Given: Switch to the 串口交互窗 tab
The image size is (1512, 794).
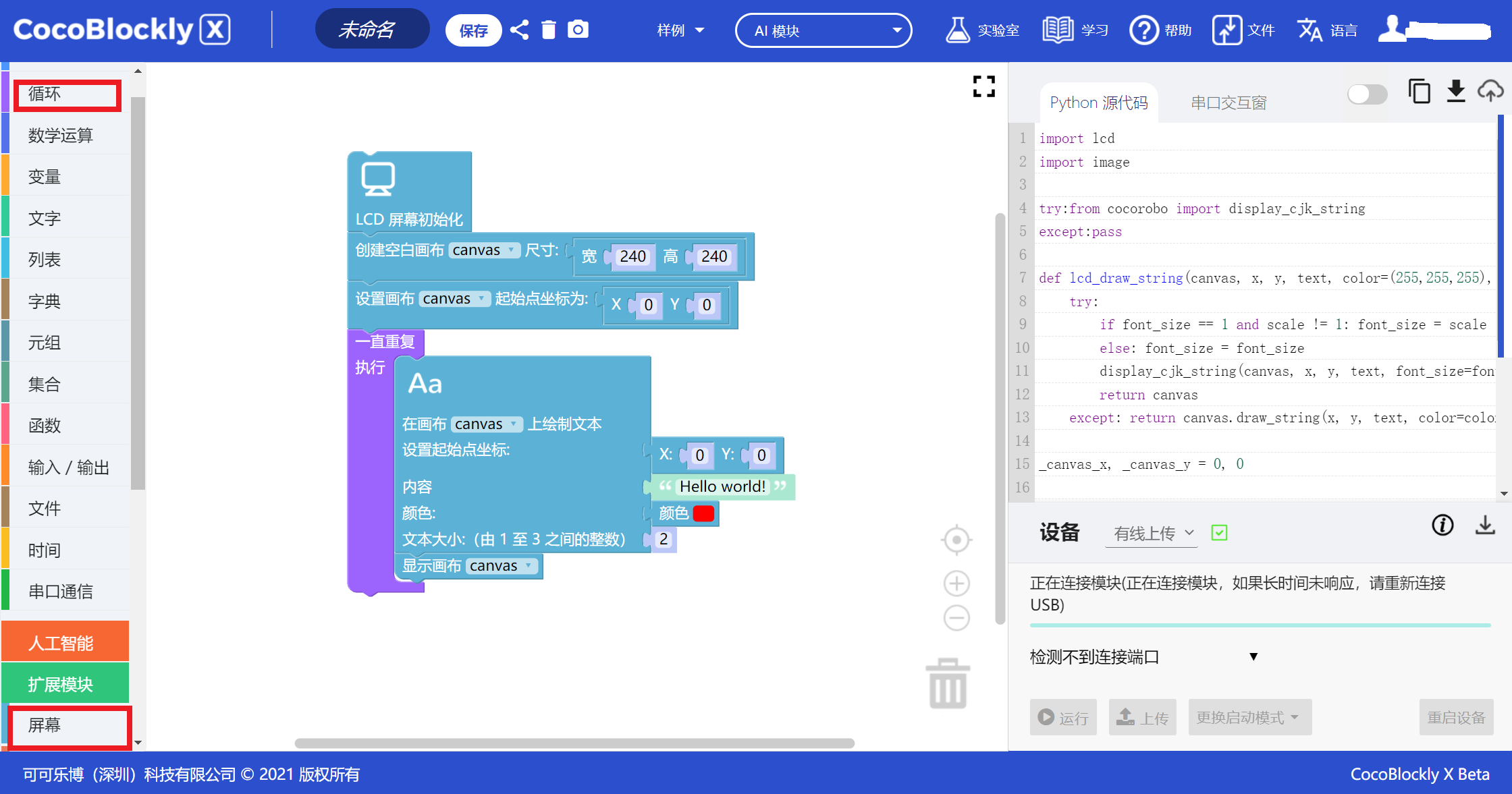Looking at the screenshot, I should [x=1228, y=103].
